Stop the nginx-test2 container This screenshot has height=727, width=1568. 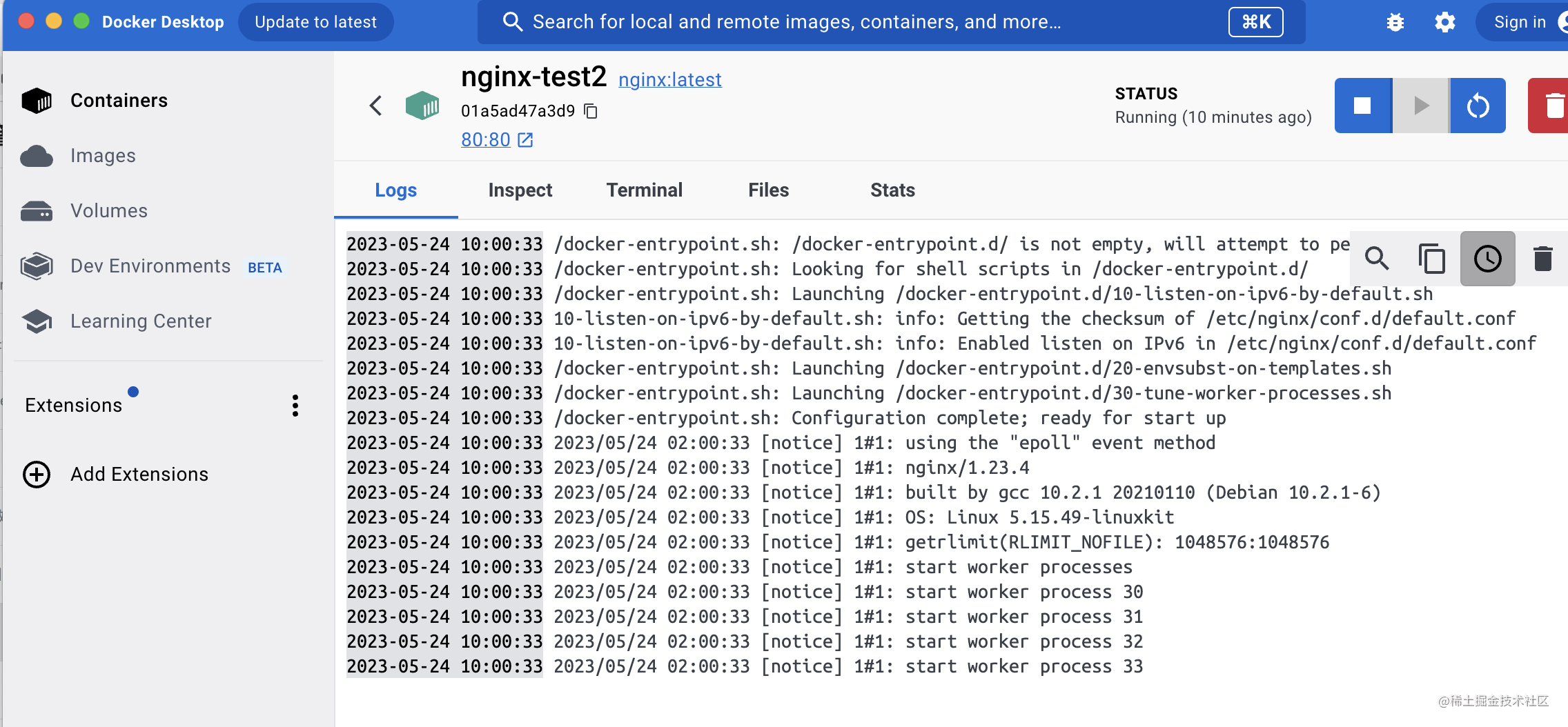[x=1363, y=106]
